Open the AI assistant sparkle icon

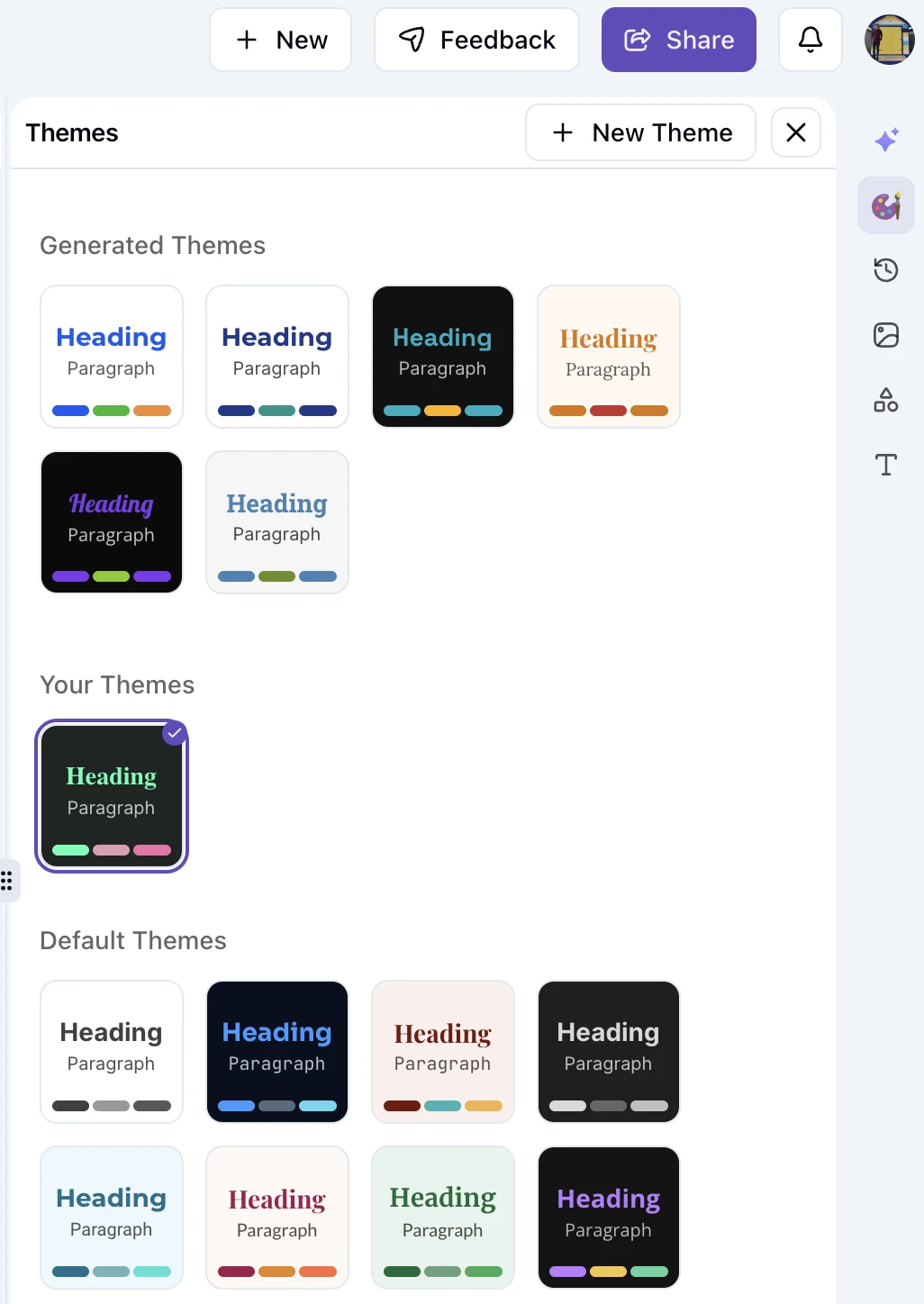pos(886,140)
